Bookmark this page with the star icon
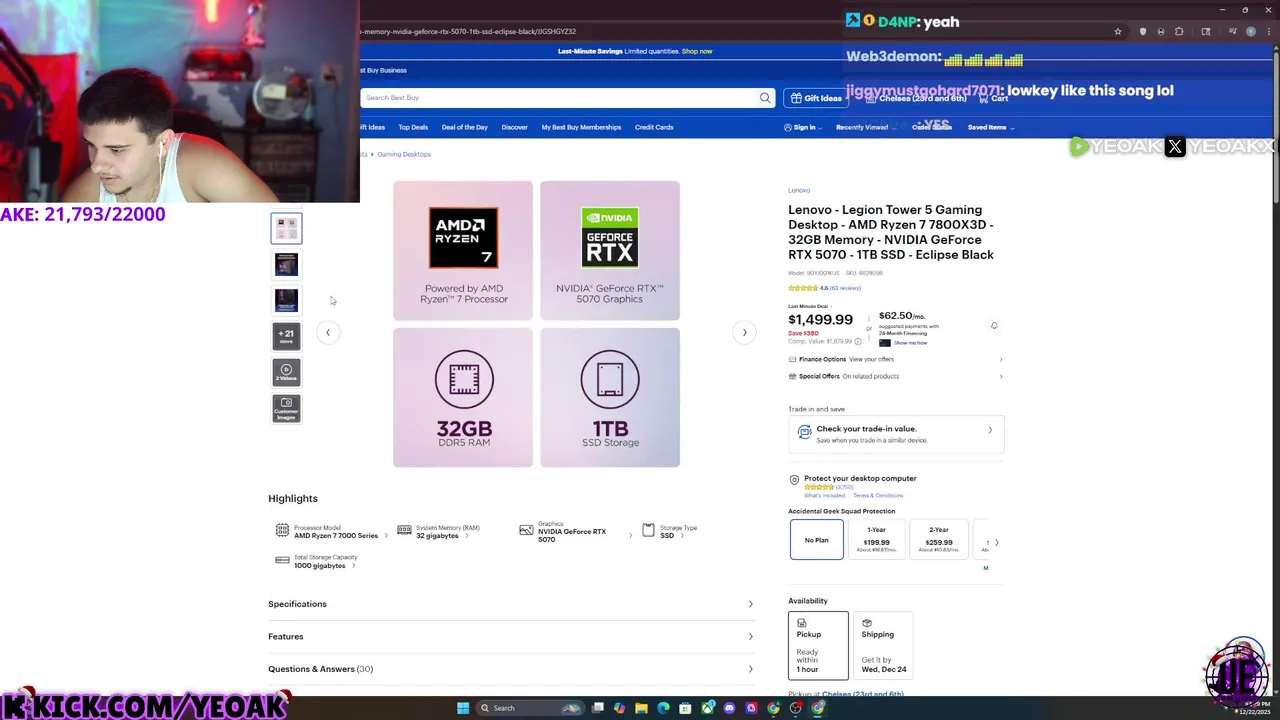Screen dimensions: 1280x720 (1117, 31)
